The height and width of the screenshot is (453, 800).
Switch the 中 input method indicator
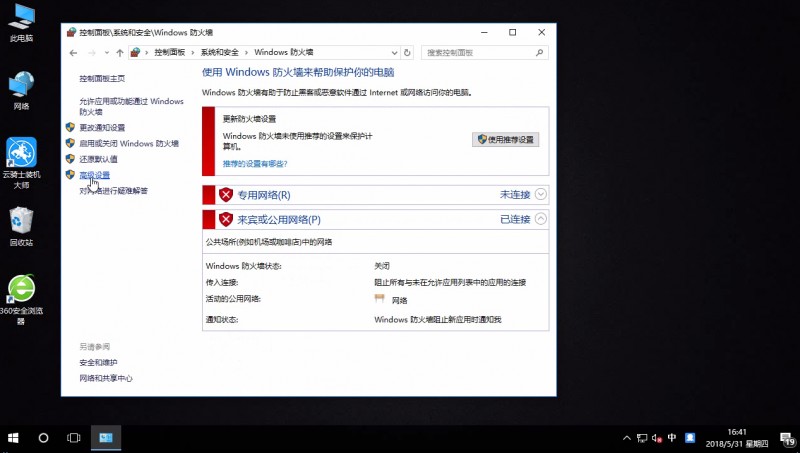(x=672, y=438)
